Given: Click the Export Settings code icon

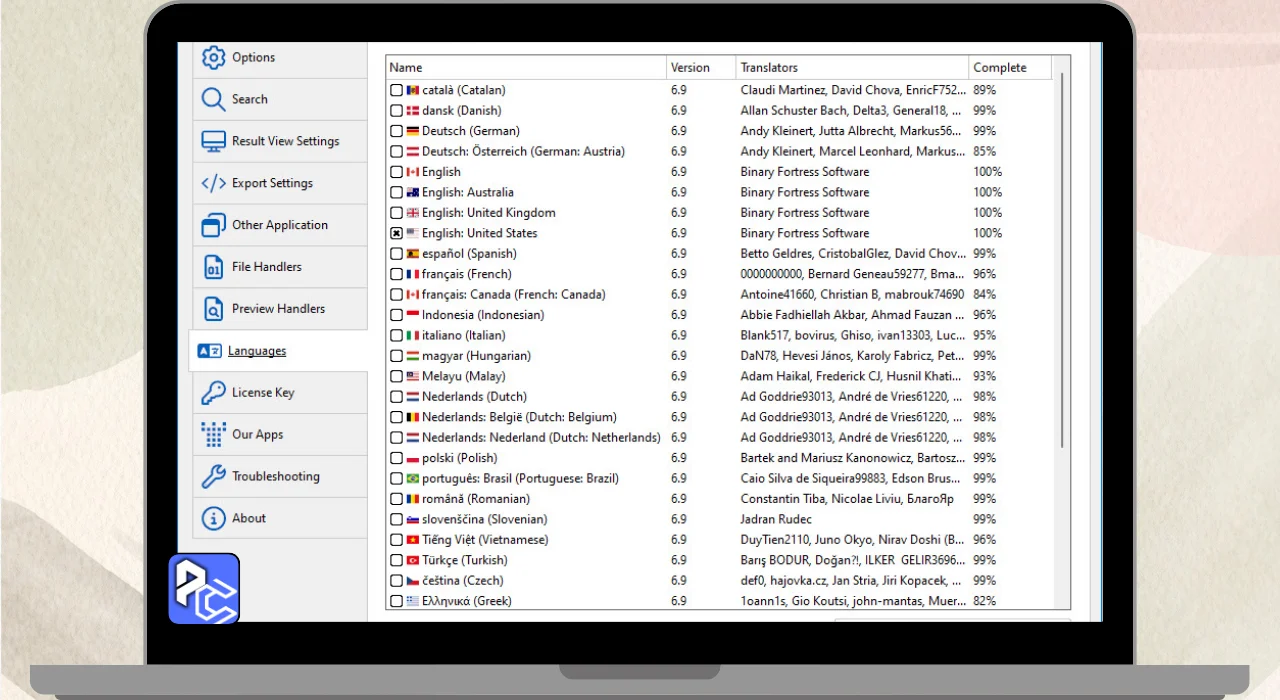Looking at the screenshot, I should 213,184.
